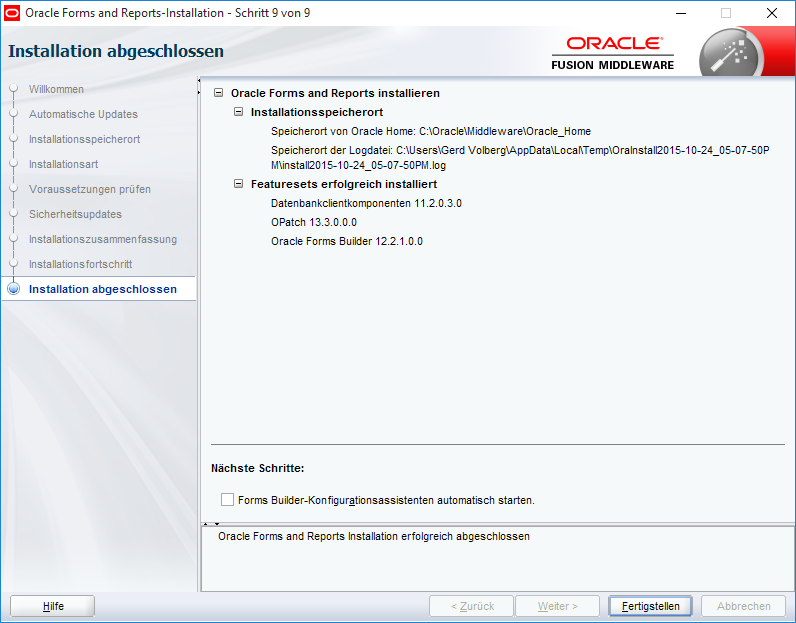Click the Installation erfolgreich abgeschlossen message
Viewport: 796px width, 623px height.
click(374, 536)
